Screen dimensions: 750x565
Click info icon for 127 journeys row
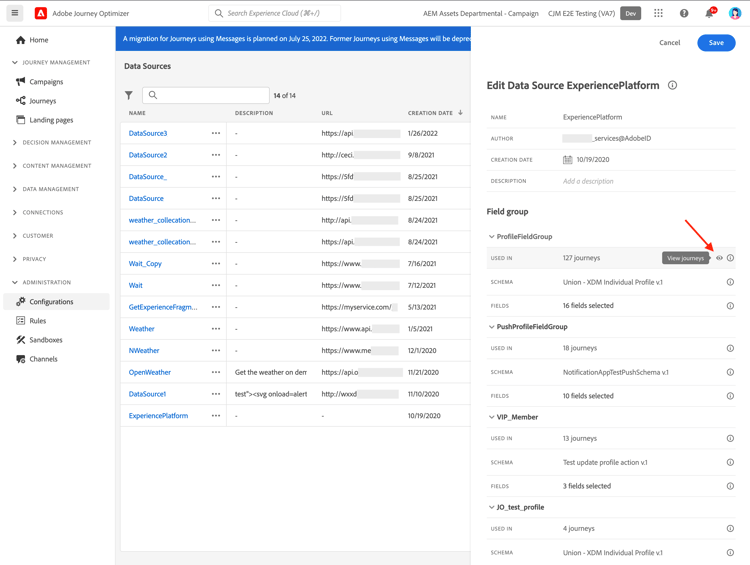[730, 258]
